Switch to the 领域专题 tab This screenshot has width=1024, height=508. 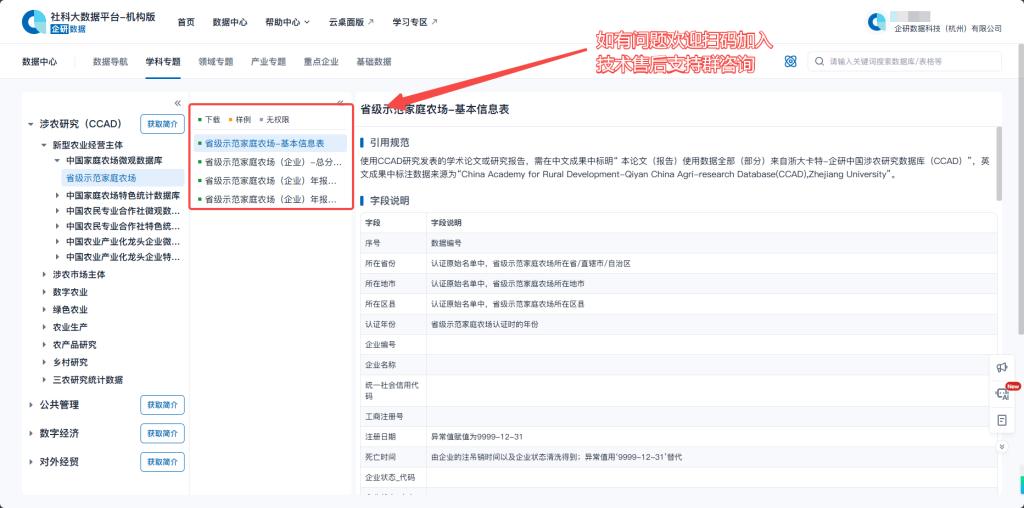215,62
